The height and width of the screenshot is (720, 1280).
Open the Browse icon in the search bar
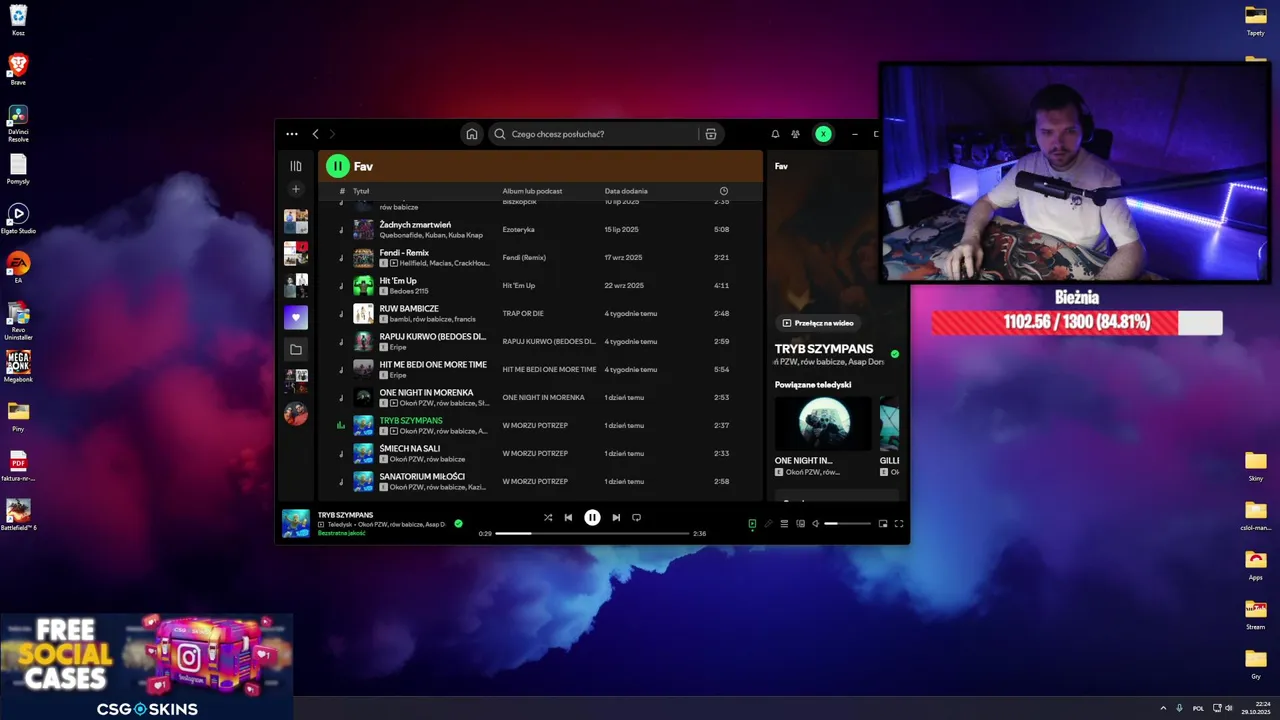point(710,134)
